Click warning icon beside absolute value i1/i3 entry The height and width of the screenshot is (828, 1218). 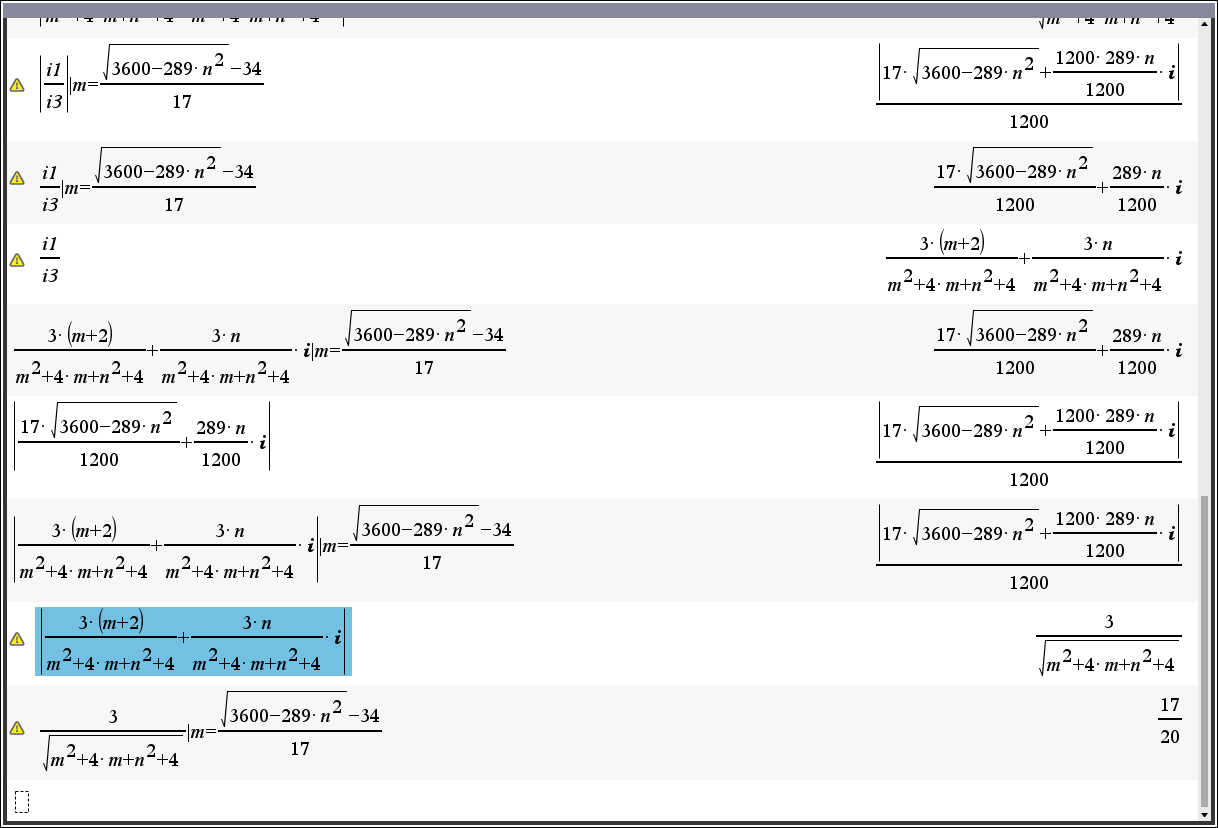(17, 86)
